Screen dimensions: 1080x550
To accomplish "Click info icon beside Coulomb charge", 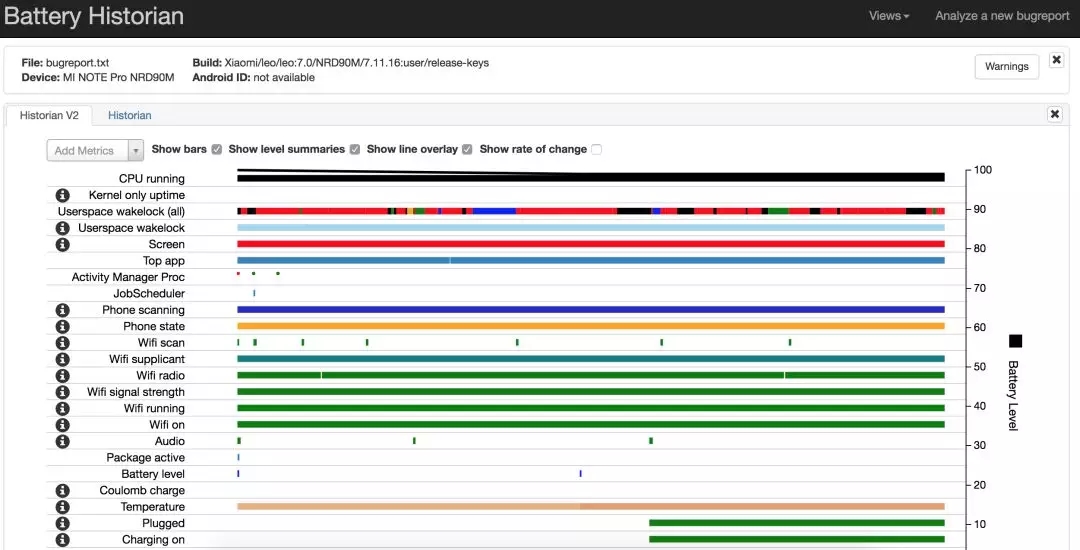I will point(62,491).
